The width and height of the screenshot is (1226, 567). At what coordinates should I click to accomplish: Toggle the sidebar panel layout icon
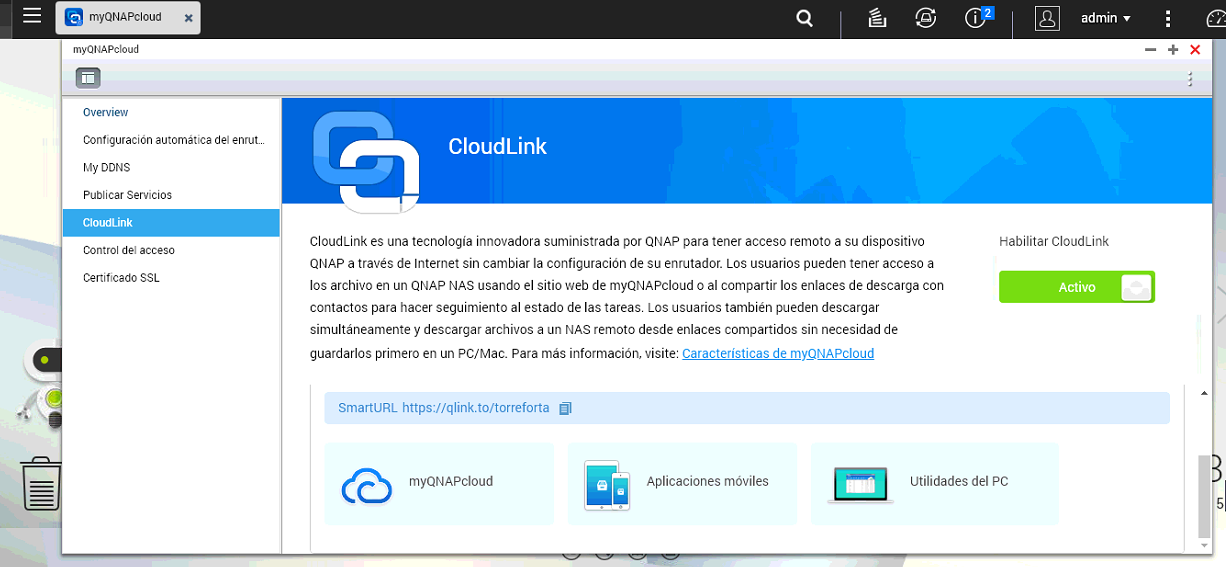coord(88,77)
